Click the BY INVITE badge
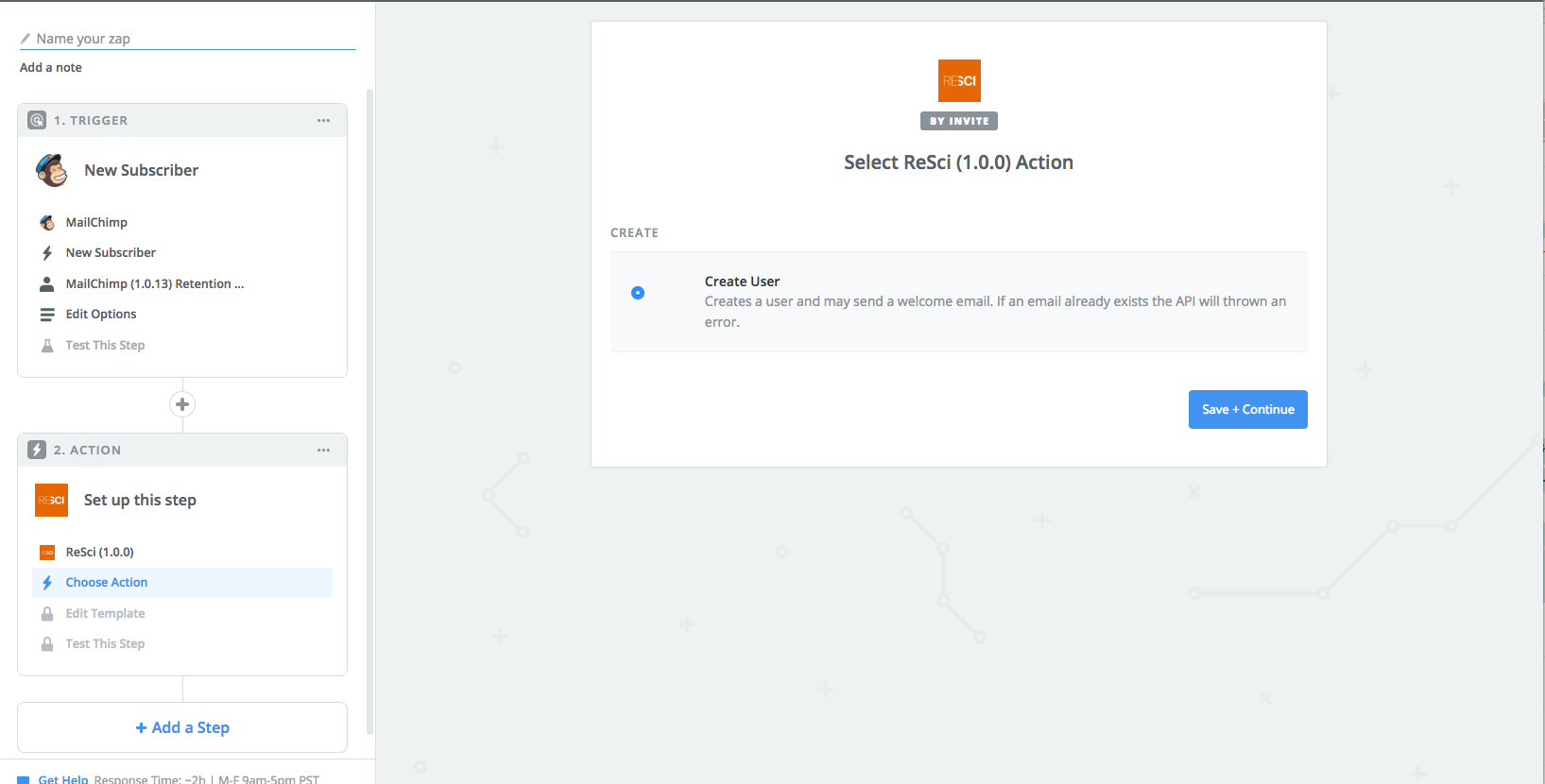Screen dimensions: 1545x784 [959, 121]
